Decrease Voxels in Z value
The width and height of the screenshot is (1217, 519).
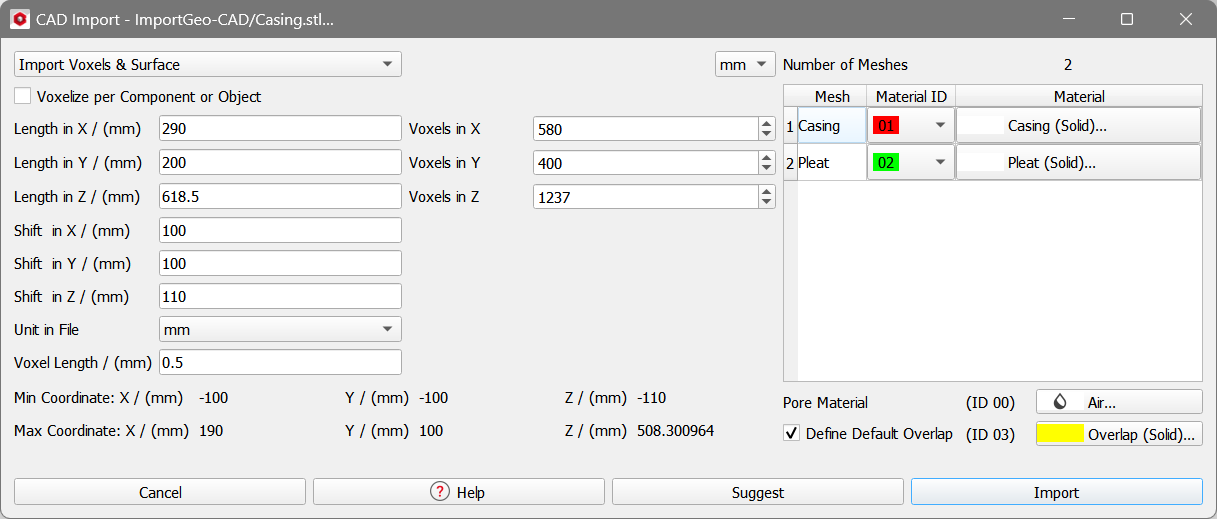[x=767, y=203]
